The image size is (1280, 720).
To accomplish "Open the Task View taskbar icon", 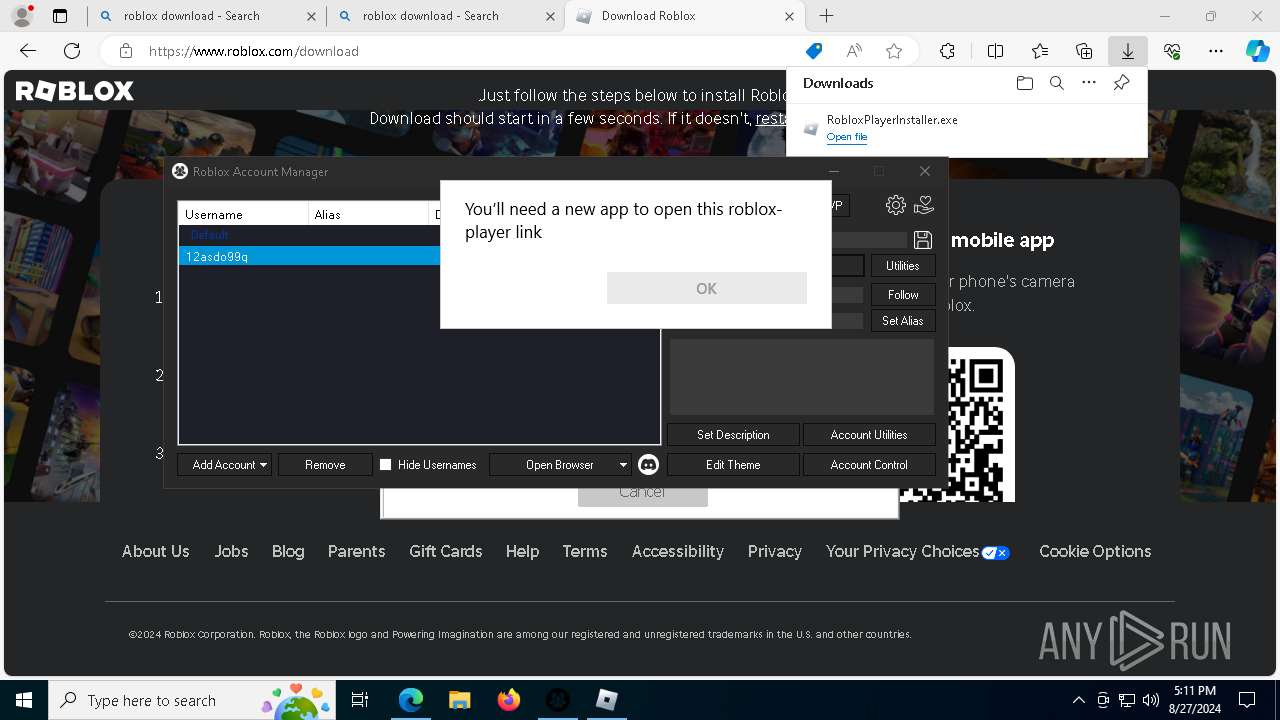I will tap(361, 700).
